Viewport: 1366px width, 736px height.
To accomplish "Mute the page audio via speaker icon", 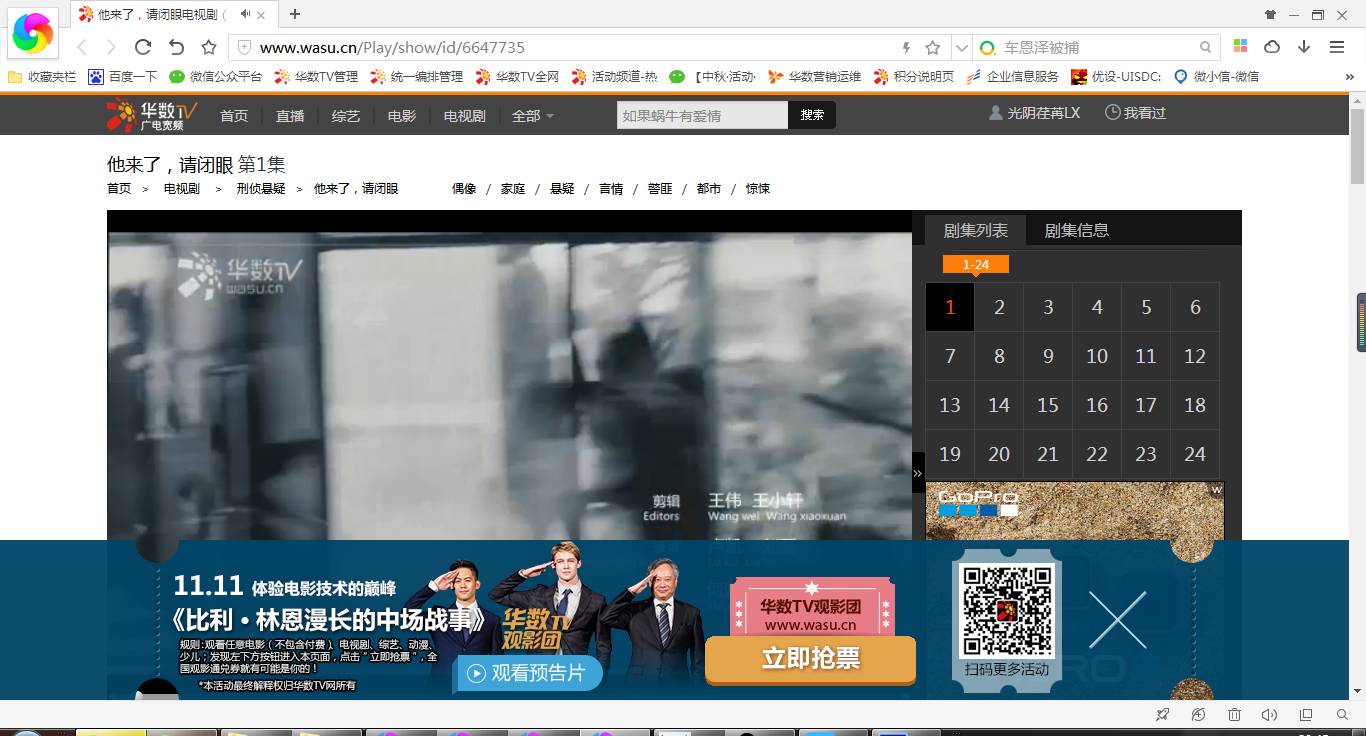I will point(1269,715).
